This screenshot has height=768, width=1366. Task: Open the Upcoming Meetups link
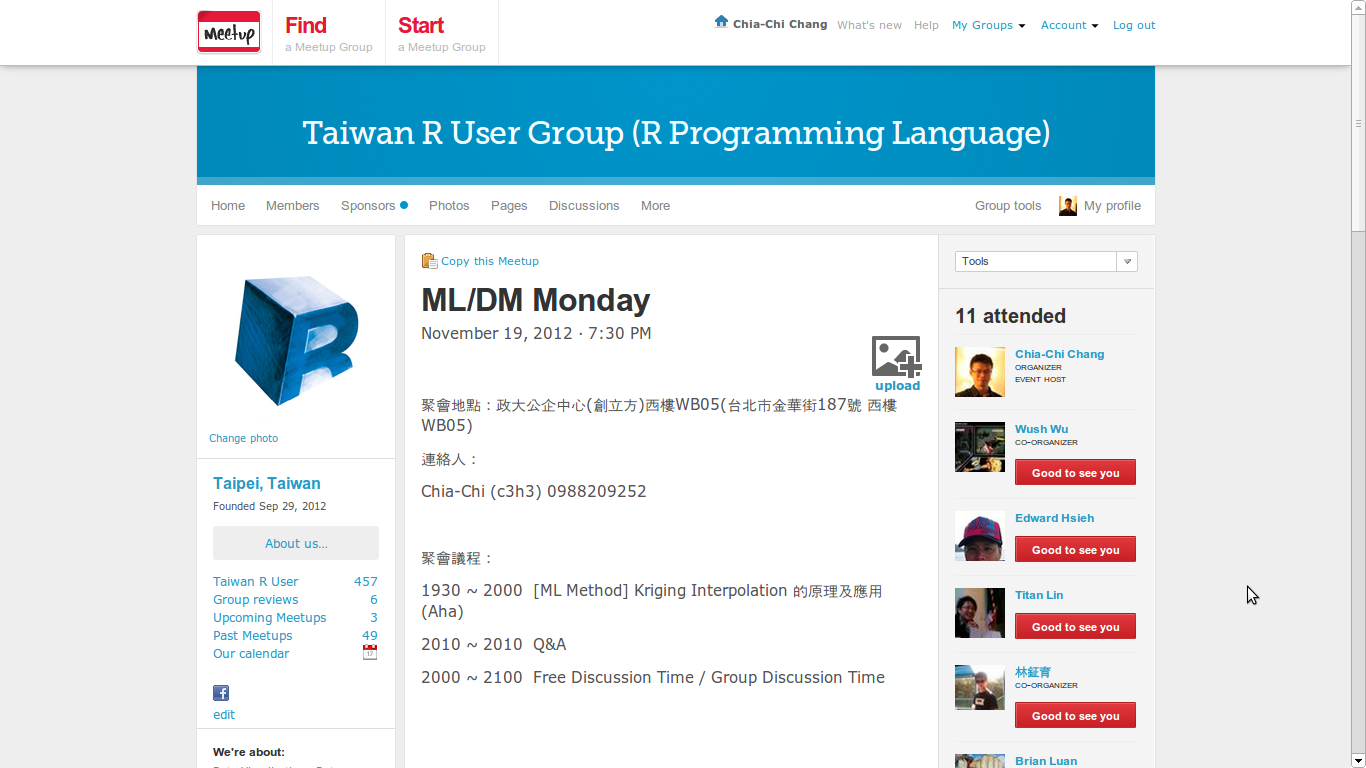270,617
